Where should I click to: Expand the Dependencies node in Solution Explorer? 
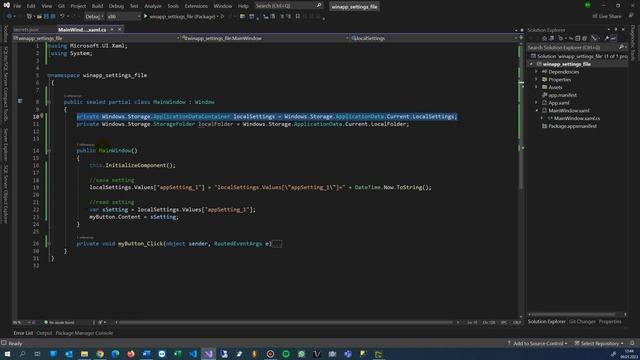click(x=536, y=72)
